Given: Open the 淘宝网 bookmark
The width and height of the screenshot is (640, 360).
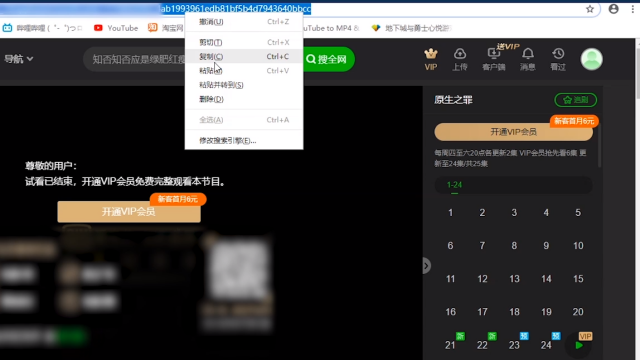Looking at the screenshot, I should [166, 28].
